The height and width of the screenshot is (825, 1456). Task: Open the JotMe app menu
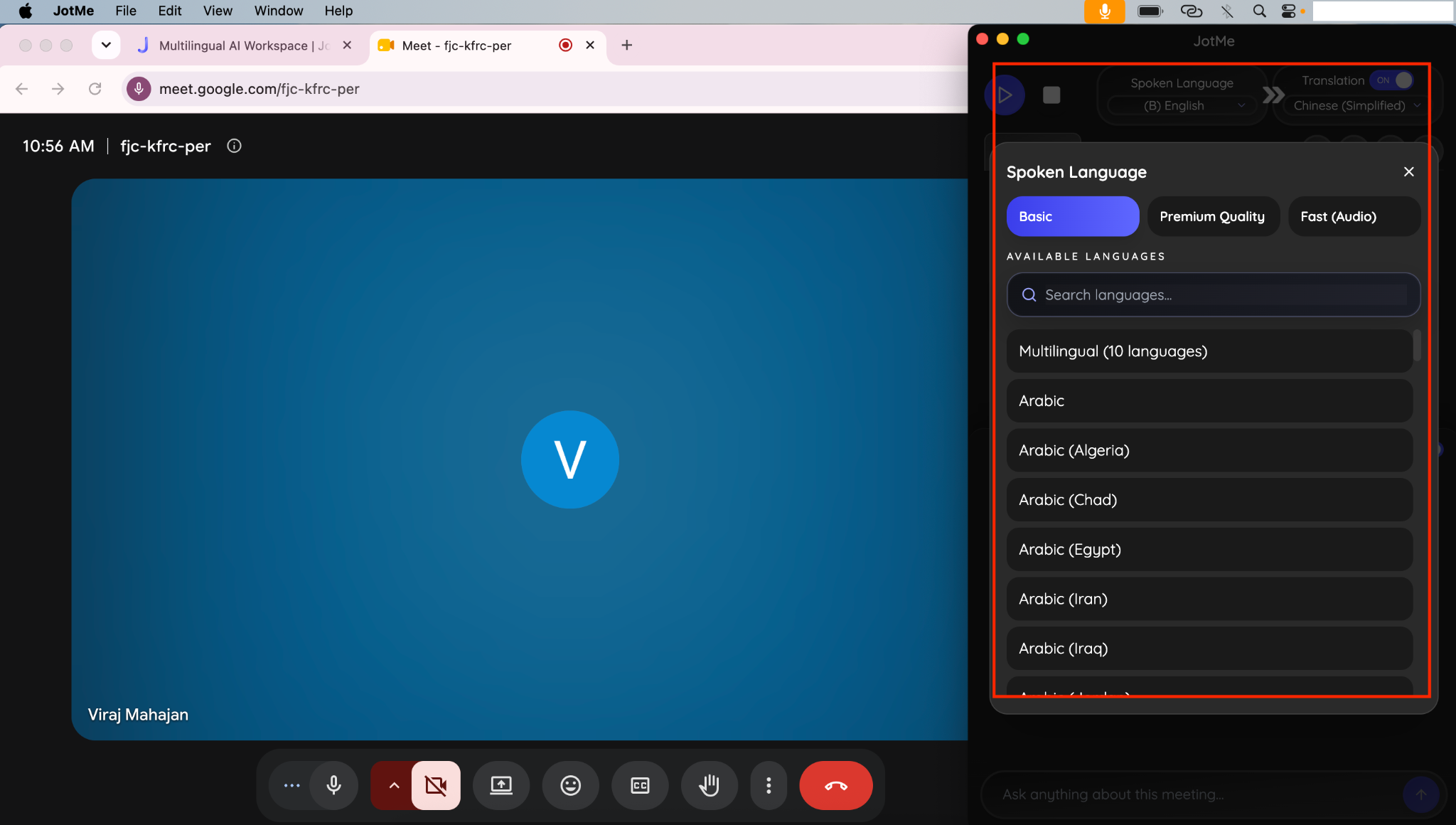coord(74,11)
